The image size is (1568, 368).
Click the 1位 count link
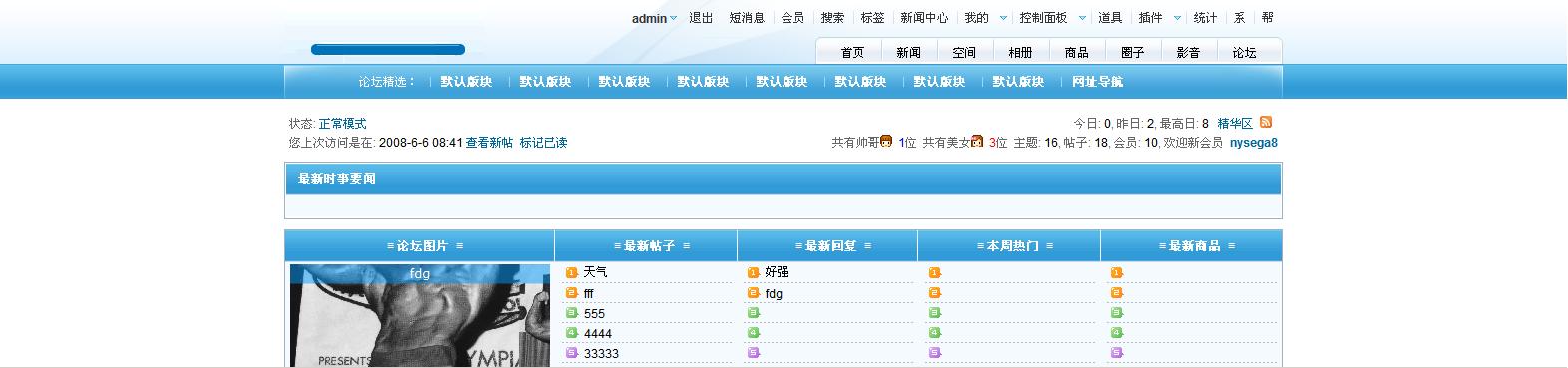[x=907, y=143]
